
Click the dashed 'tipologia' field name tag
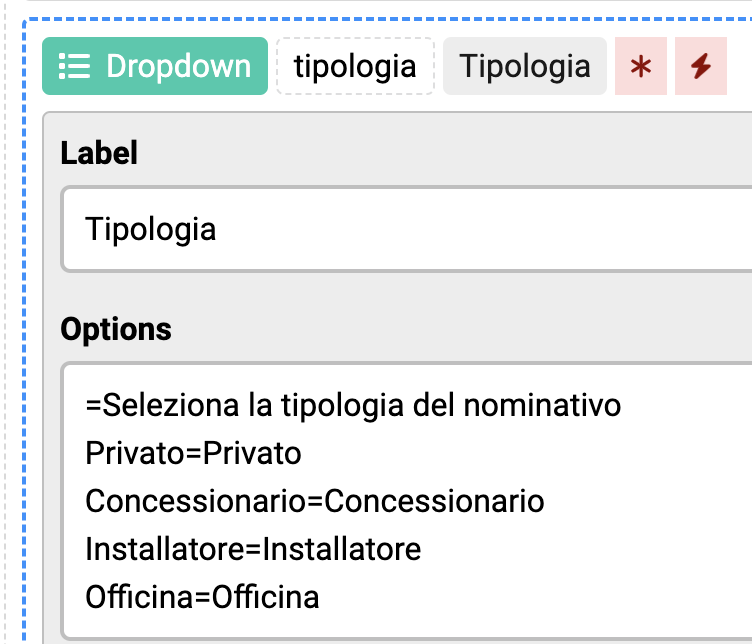pyautogui.click(x=355, y=66)
